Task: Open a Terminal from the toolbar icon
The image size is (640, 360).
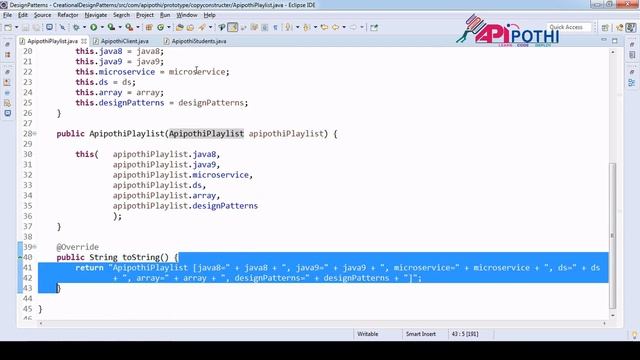Action: (49, 27)
